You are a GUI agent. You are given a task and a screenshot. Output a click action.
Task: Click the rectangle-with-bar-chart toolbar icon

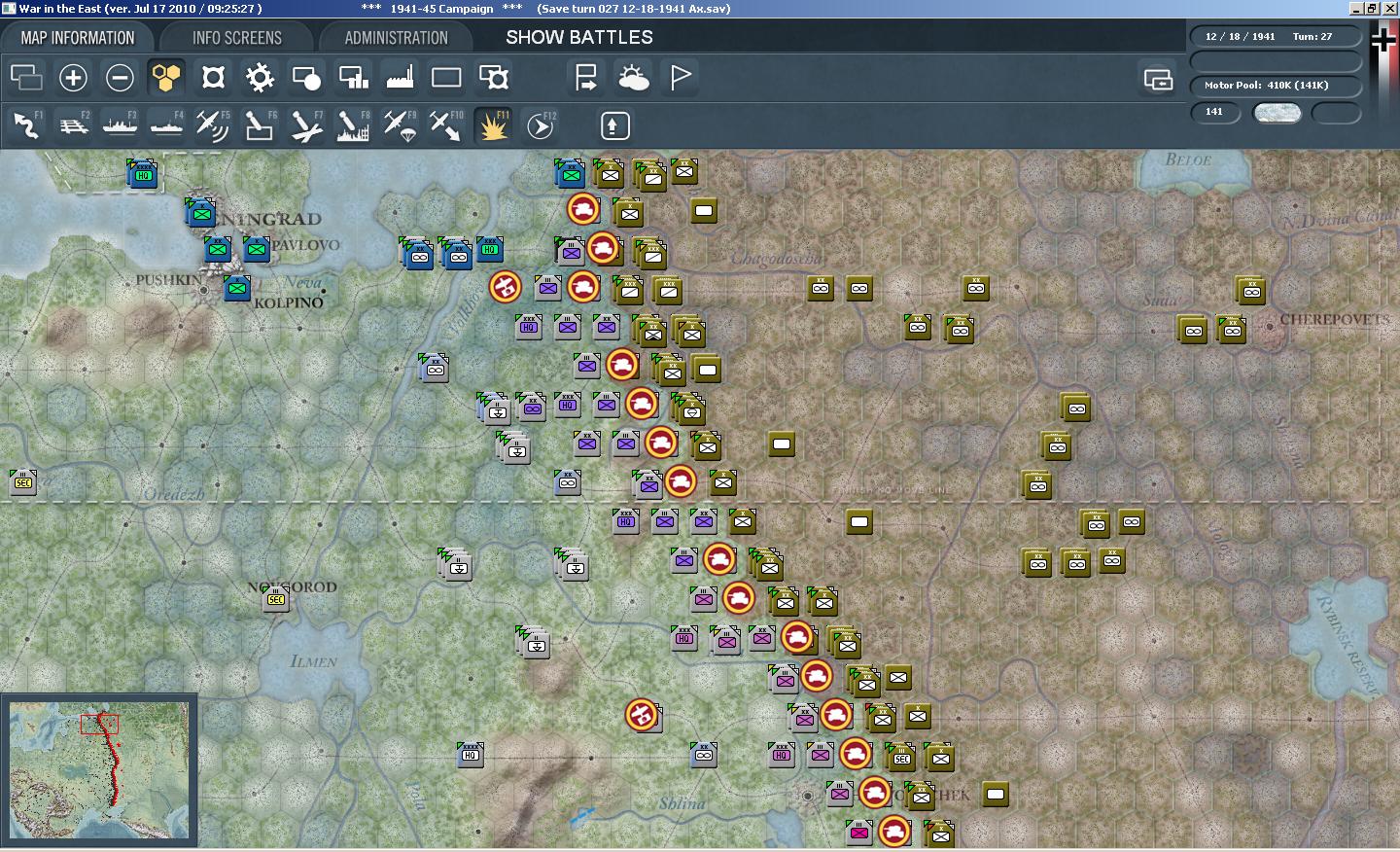click(x=353, y=77)
